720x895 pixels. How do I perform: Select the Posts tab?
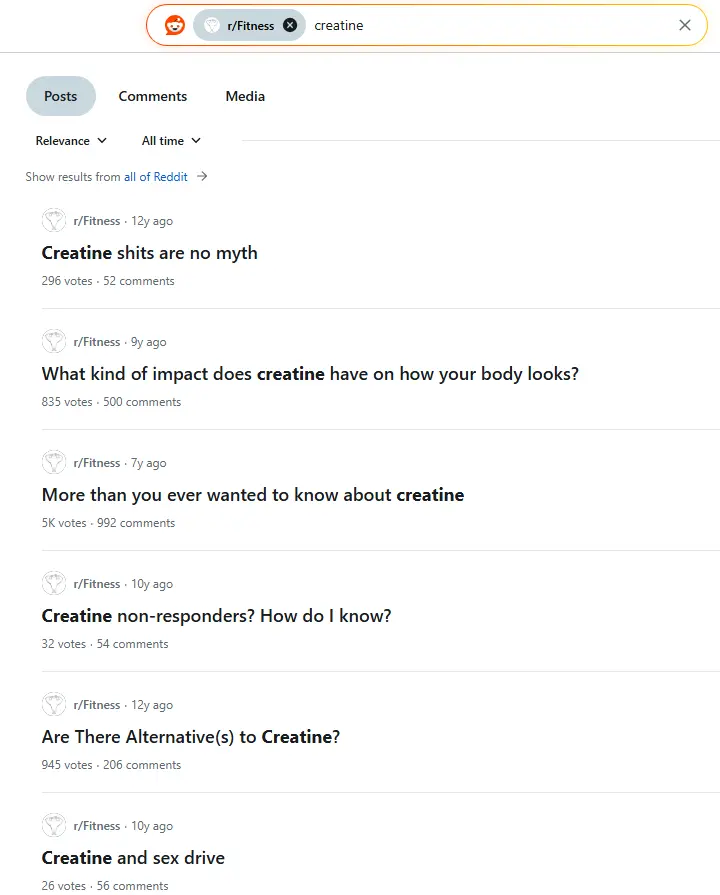[60, 97]
